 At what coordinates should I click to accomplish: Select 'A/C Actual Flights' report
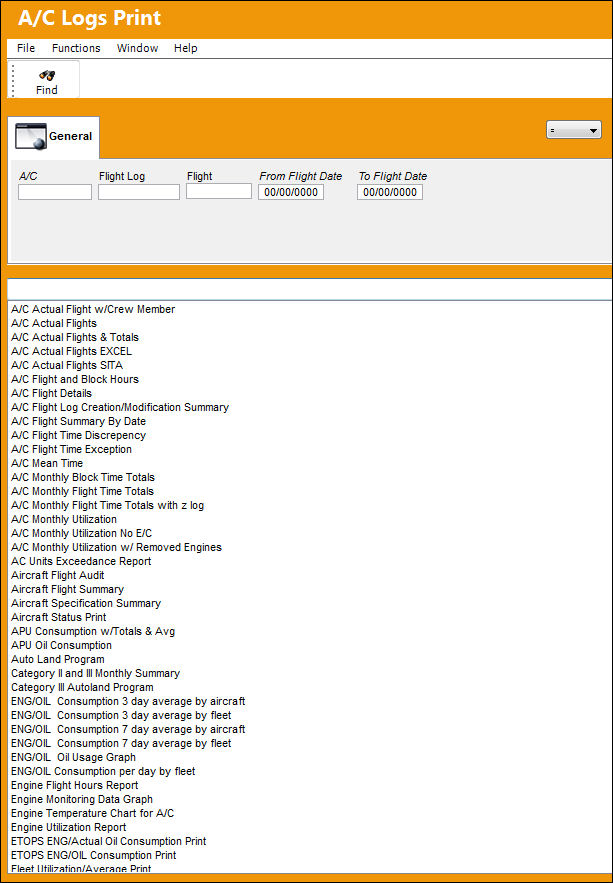tap(54, 323)
